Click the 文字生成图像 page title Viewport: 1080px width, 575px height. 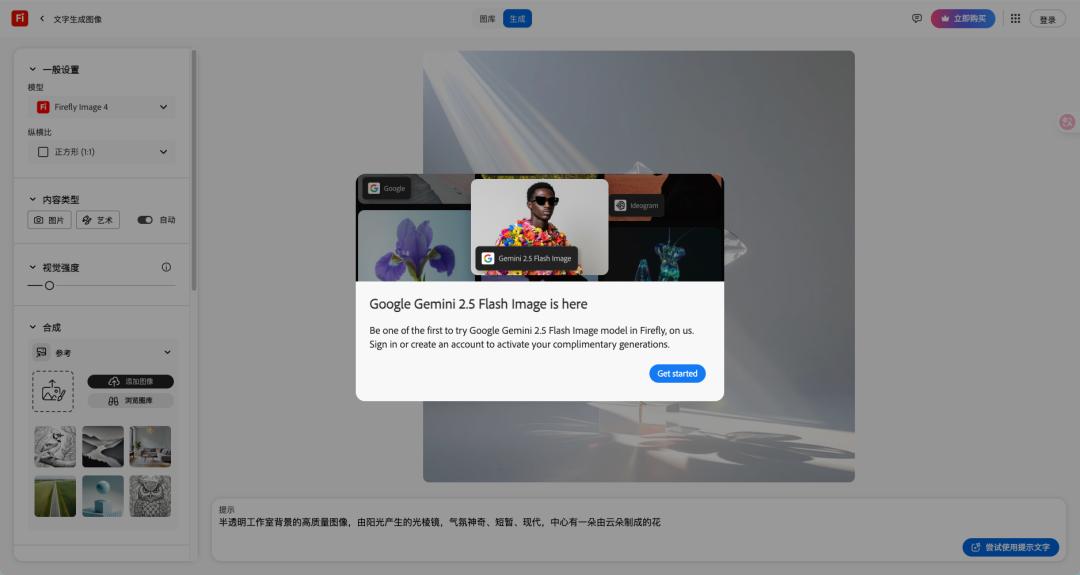click(78, 19)
